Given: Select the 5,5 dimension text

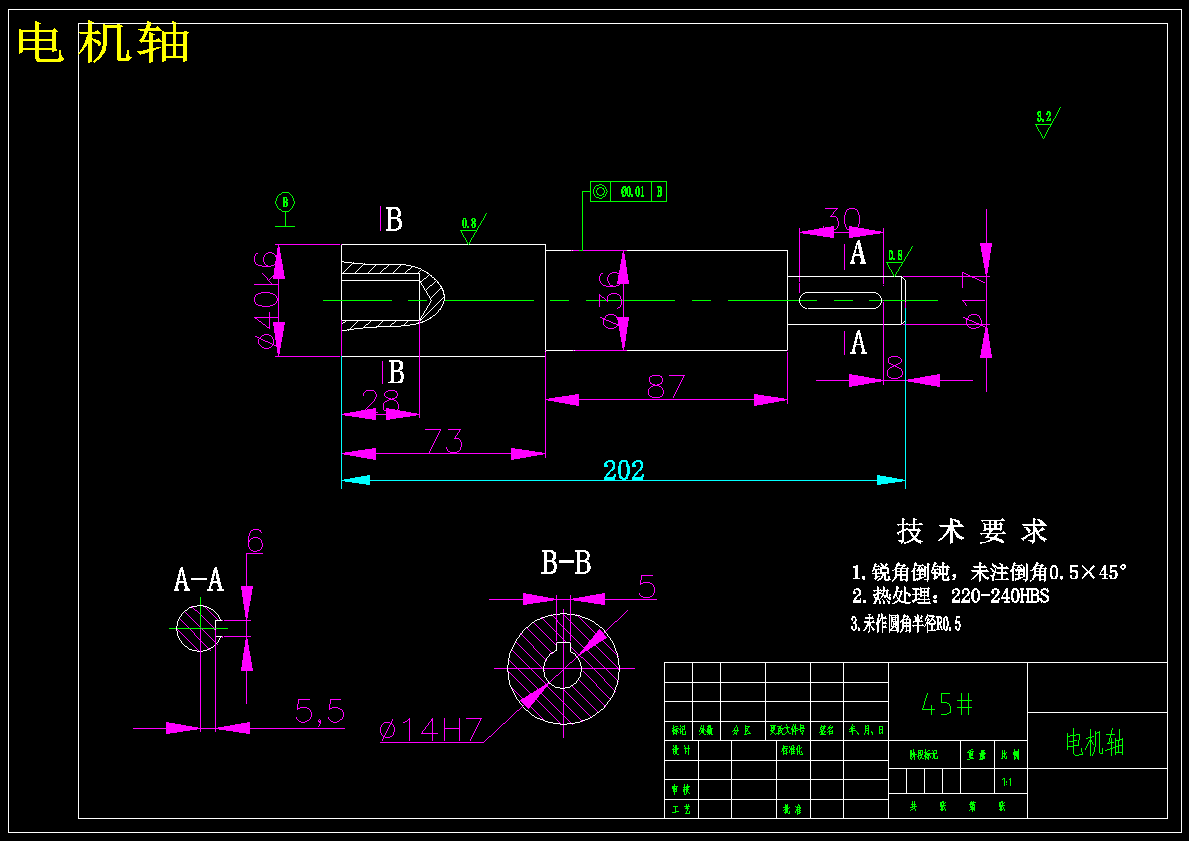Looking at the screenshot, I should [320, 711].
